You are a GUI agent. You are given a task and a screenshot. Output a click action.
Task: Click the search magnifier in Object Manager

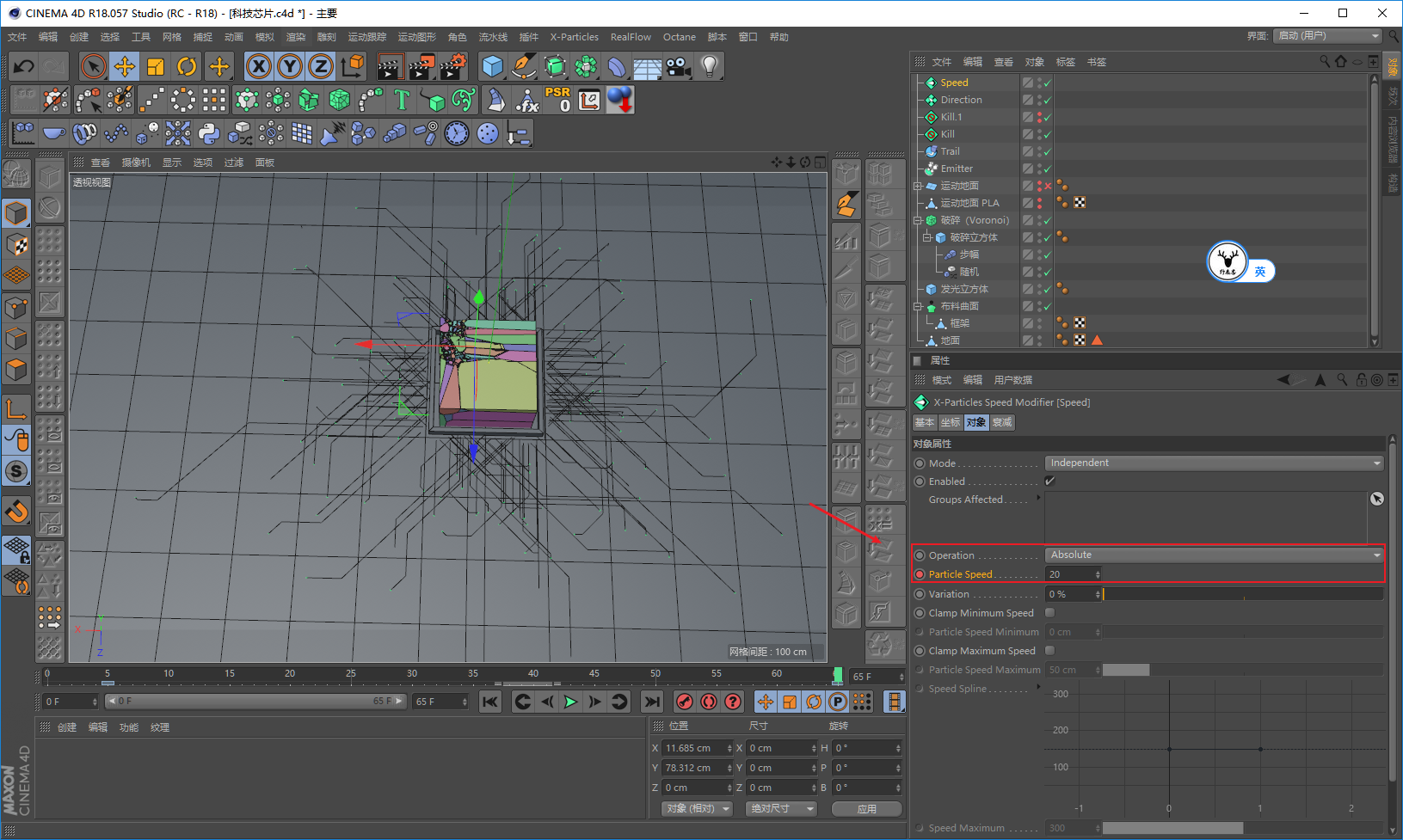pos(1326,62)
